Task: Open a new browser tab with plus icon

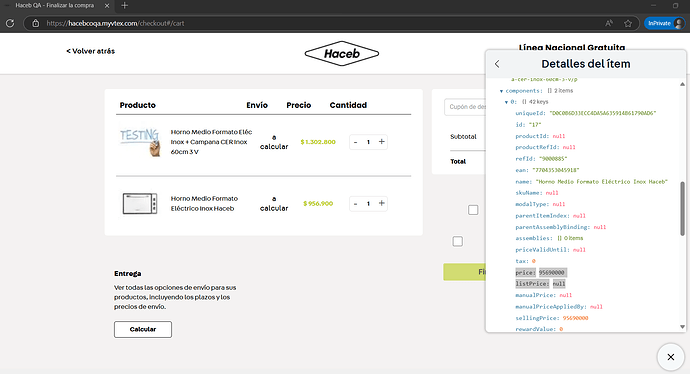Action: [125, 6]
